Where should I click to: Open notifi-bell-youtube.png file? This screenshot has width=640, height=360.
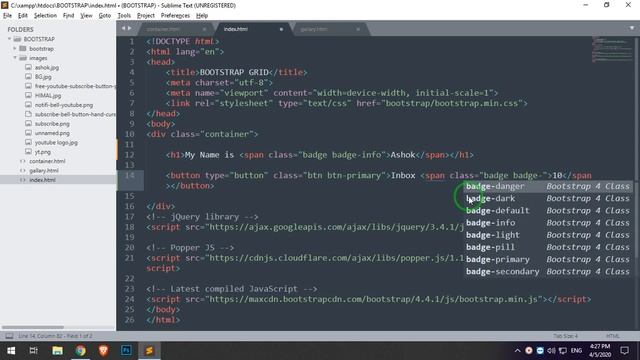point(64,105)
